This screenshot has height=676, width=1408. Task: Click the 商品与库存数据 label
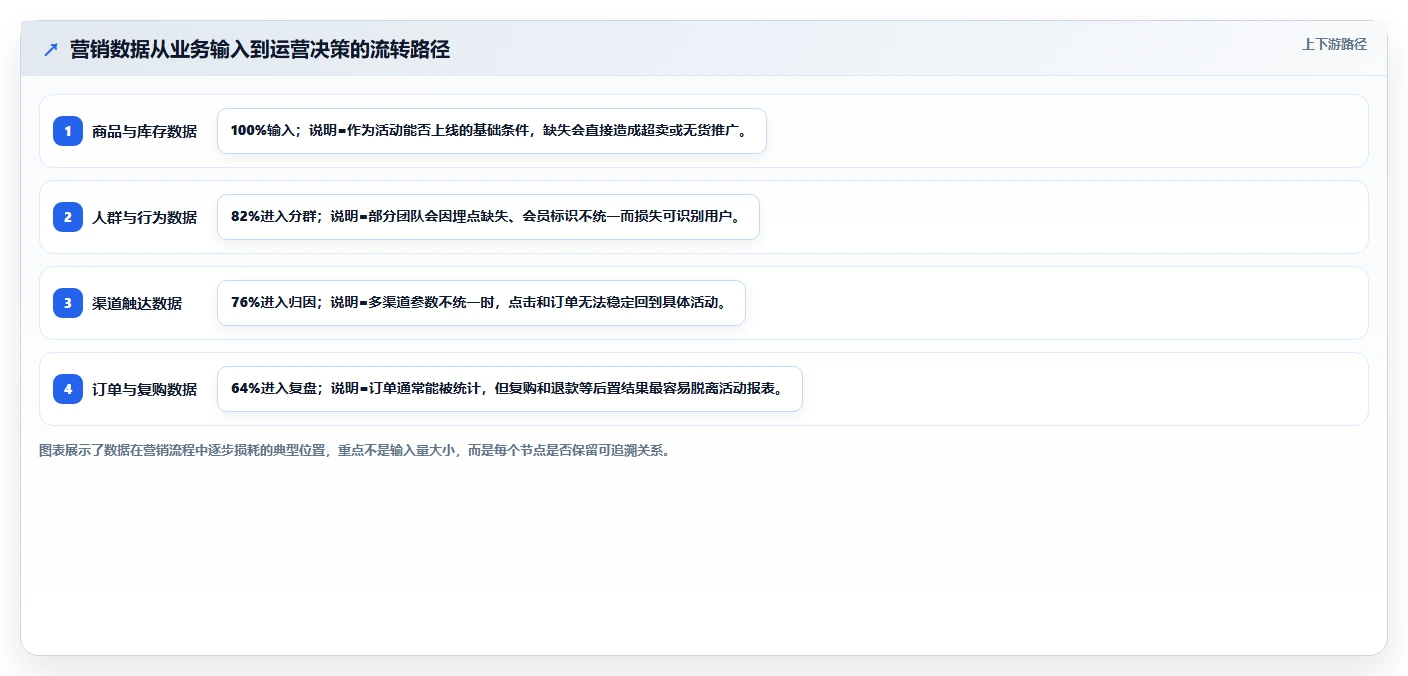(144, 131)
